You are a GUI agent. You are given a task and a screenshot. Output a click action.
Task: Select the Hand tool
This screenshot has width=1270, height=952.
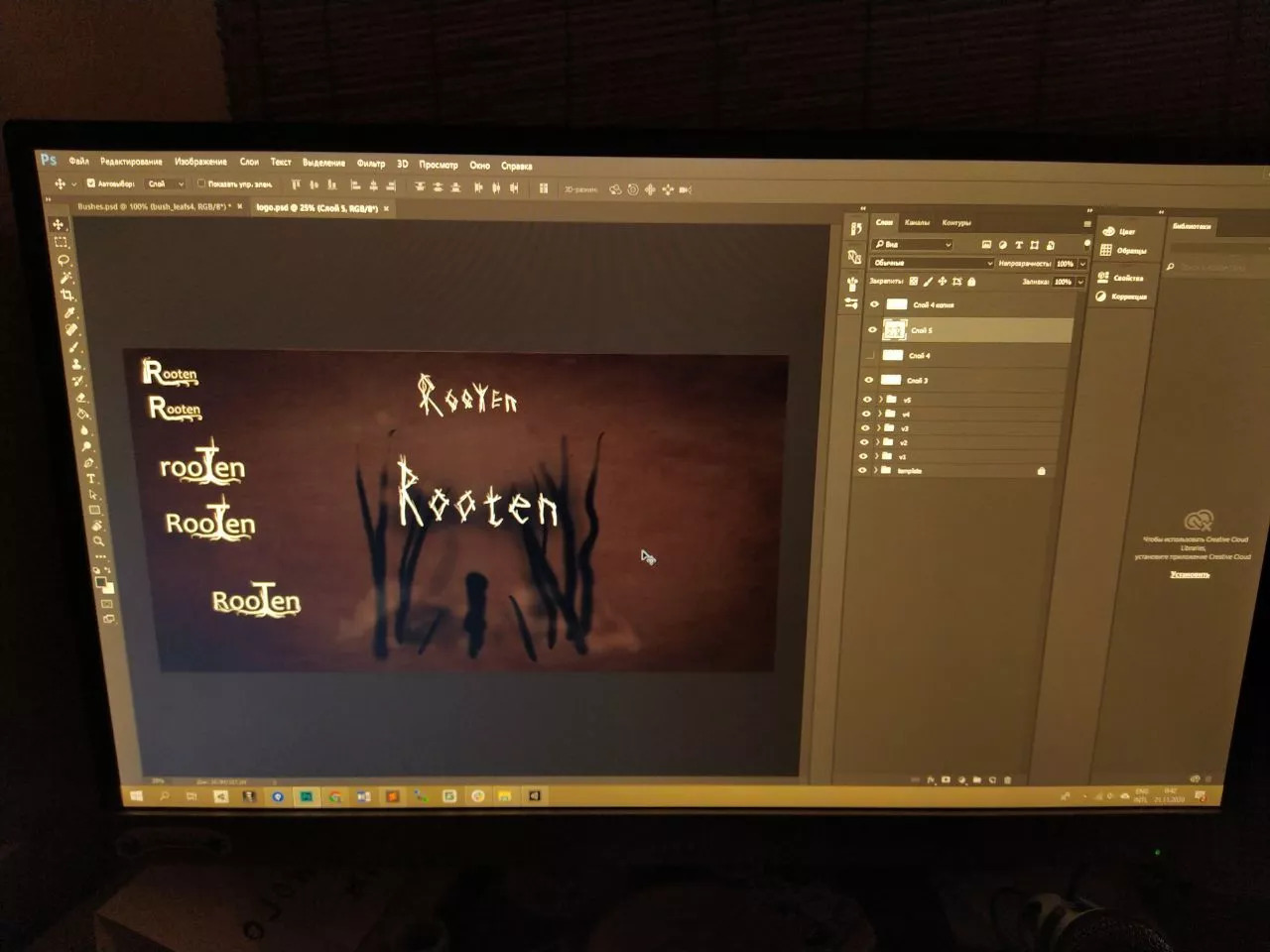point(96,526)
